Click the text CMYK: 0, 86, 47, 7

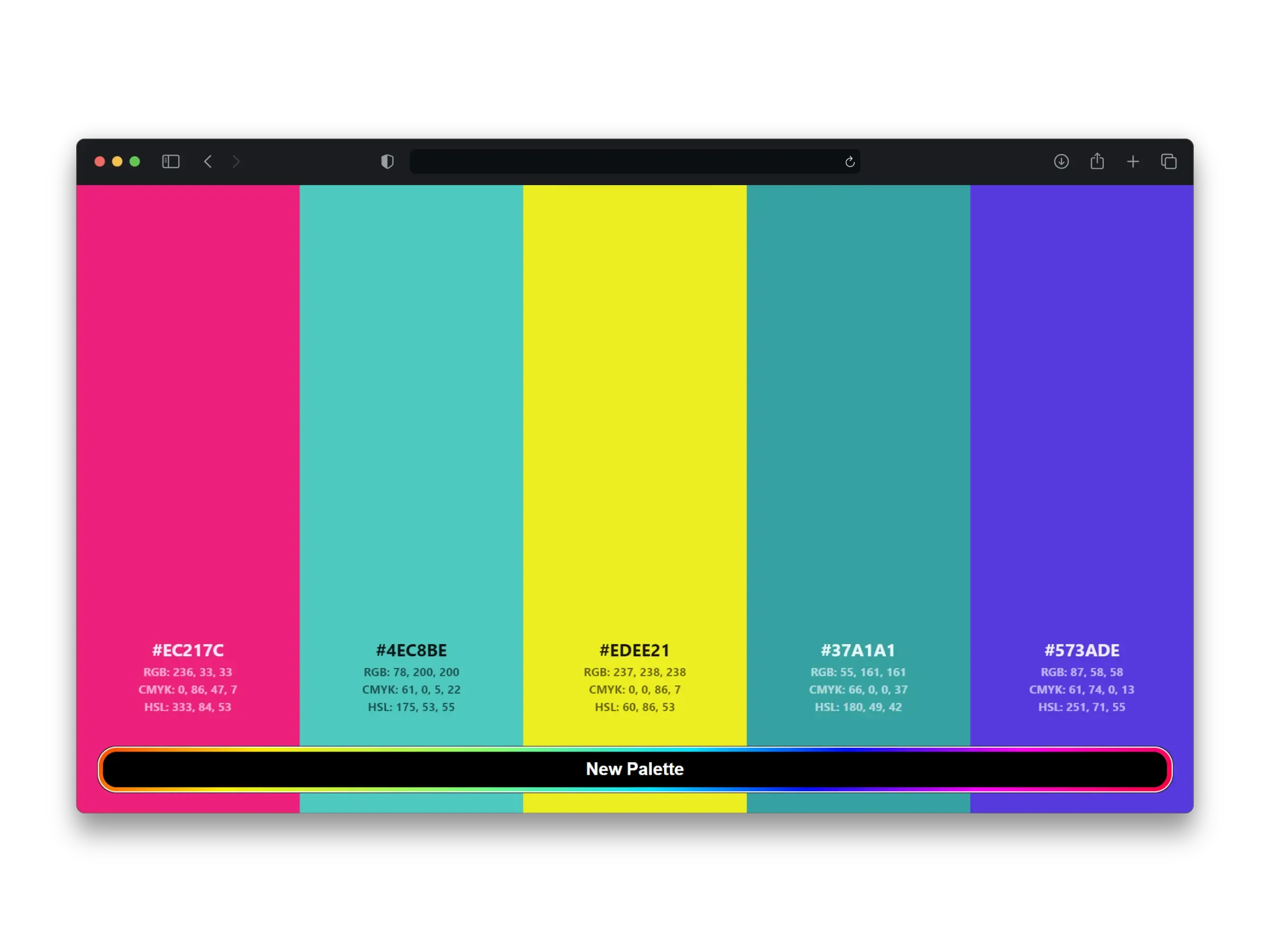point(188,690)
